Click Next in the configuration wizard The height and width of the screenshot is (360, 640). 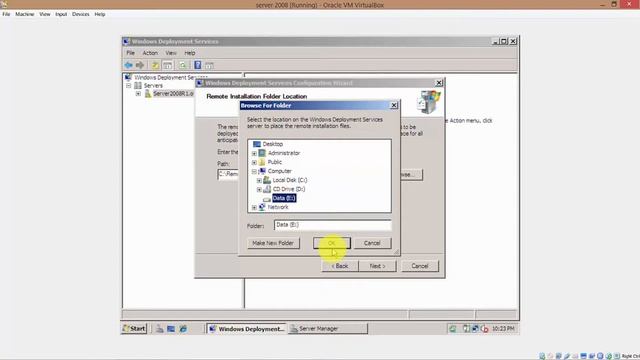coord(377,266)
